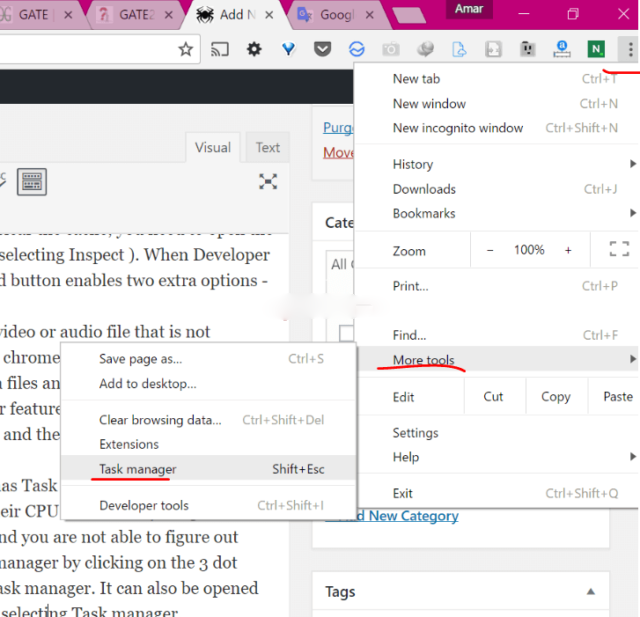Increase zoom with the plus button

click(568, 250)
